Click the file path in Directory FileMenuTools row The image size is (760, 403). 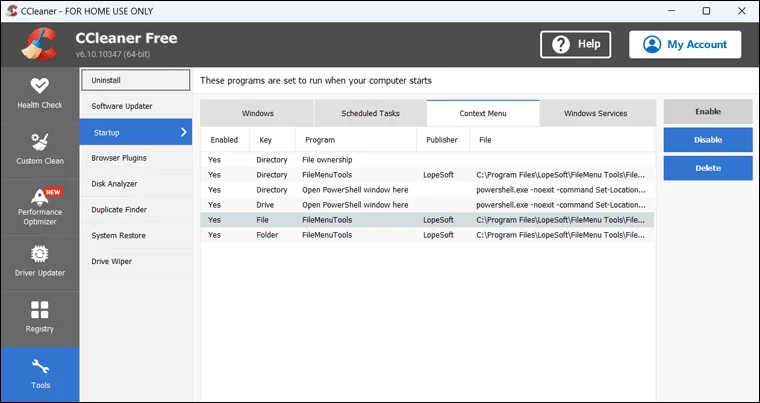pos(561,175)
